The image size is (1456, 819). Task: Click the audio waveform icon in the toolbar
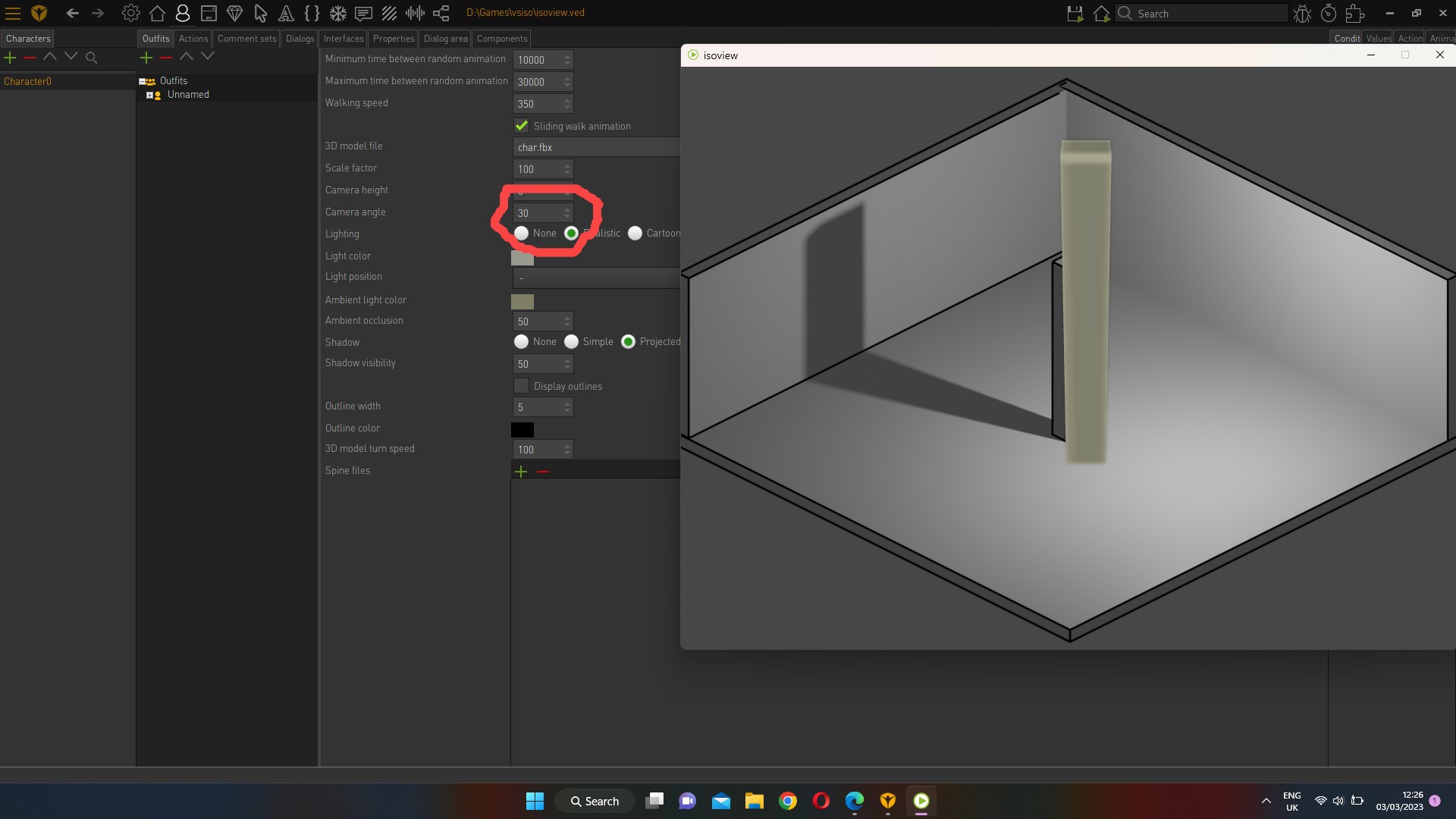pyautogui.click(x=415, y=13)
